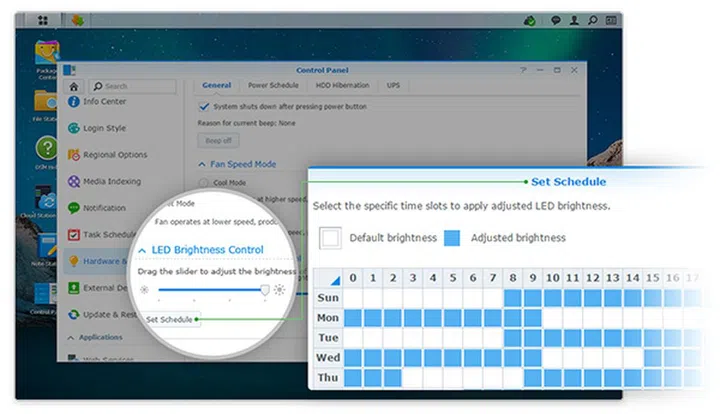Select the hour 14 column header

[632, 278]
